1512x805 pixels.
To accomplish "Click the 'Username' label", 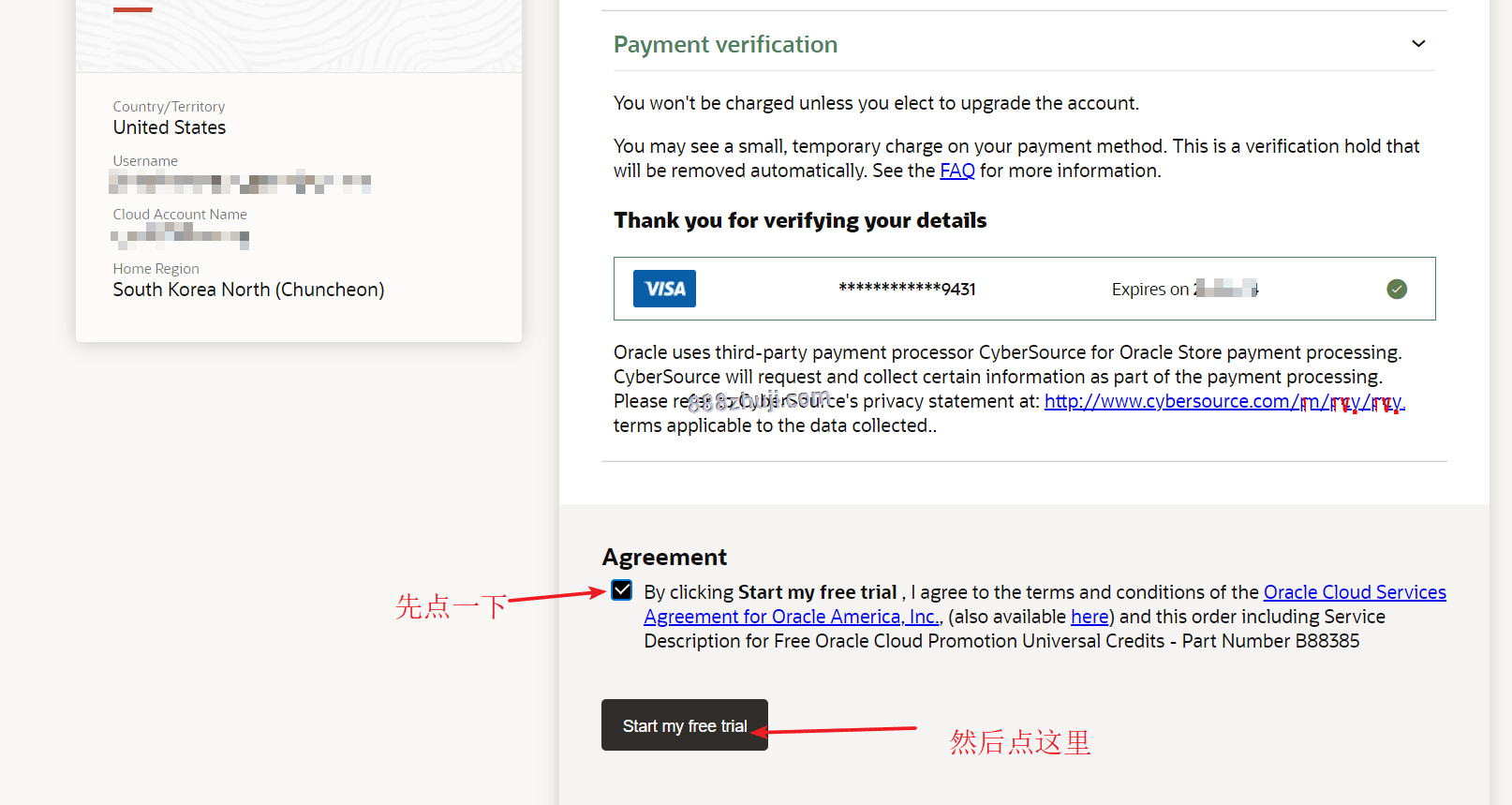I will click(145, 161).
